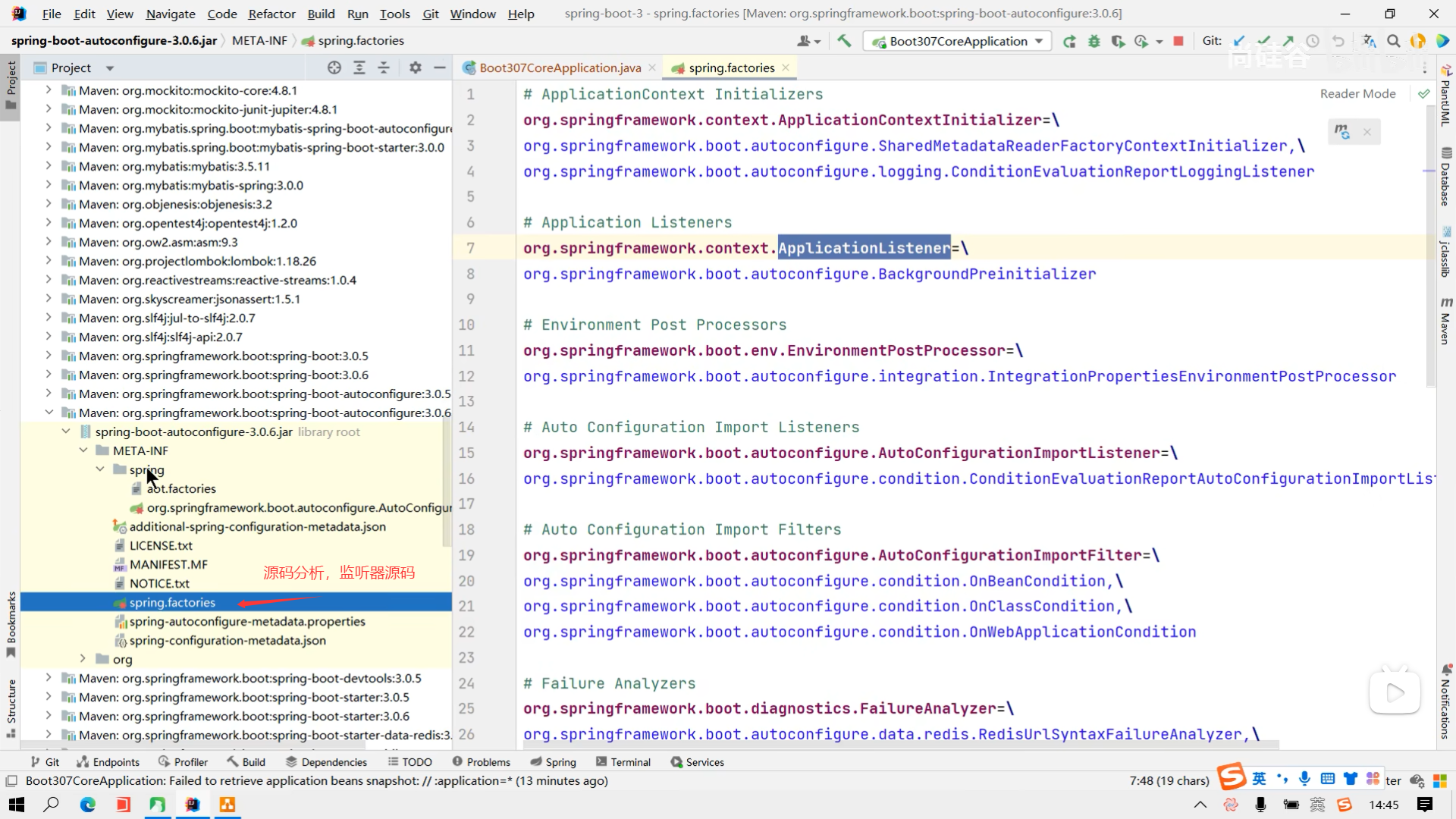Viewport: 1456px width, 819px height.
Task: Rerun Boot307CoreApplication icon
Action: 1069,41
